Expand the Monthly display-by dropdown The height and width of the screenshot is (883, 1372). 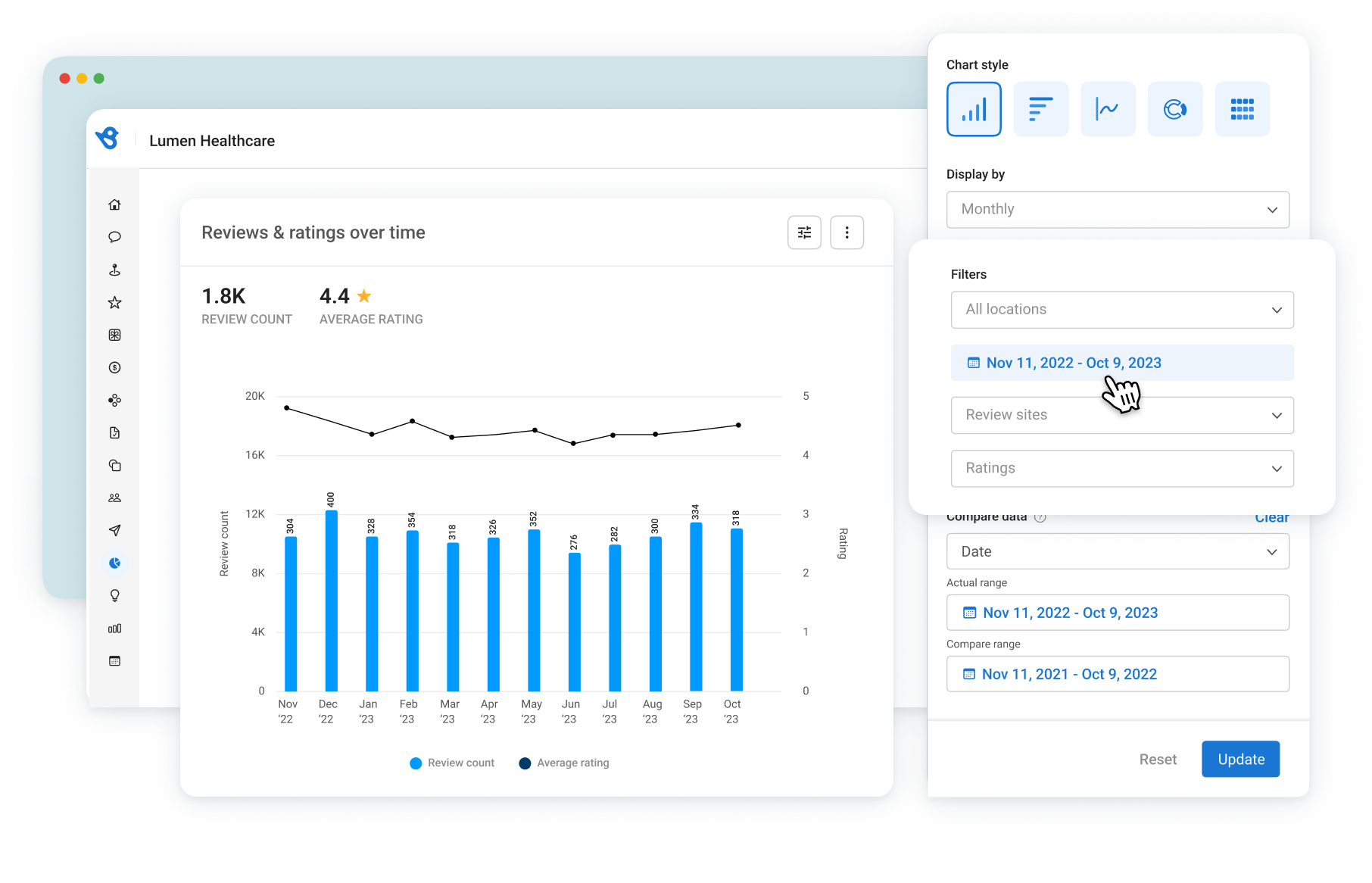(x=1118, y=209)
